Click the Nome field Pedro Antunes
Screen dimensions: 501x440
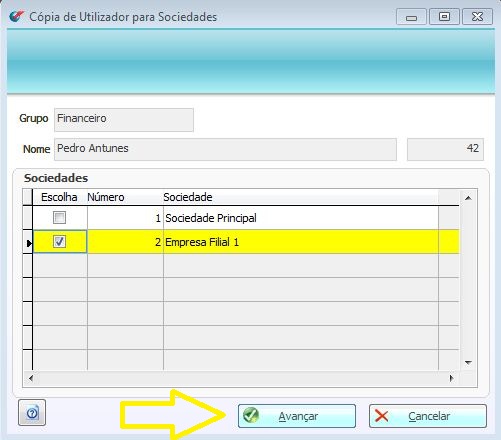pyautogui.click(x=225, y=149)
